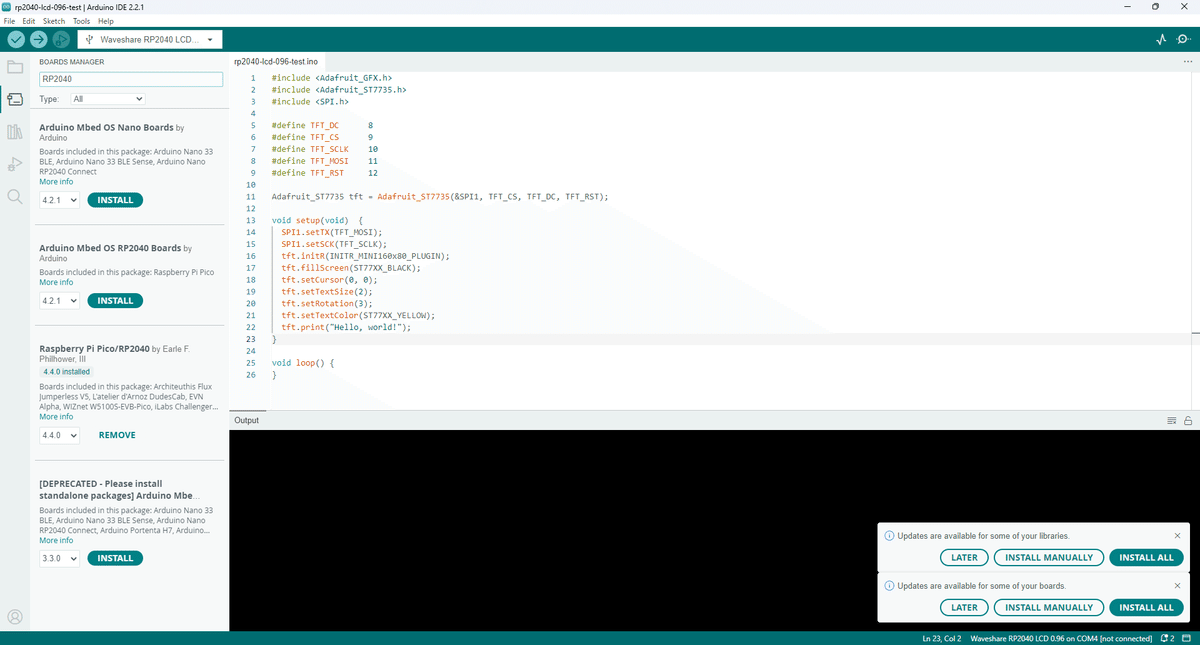Toggle the output scroll lock icon
Image resolution: width=1200 pixels, height=645 pixels.
click(1188, 421)
